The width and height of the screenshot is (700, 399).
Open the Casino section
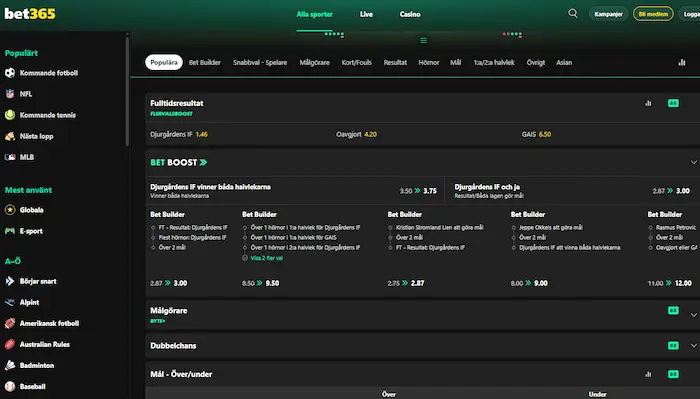410,14
